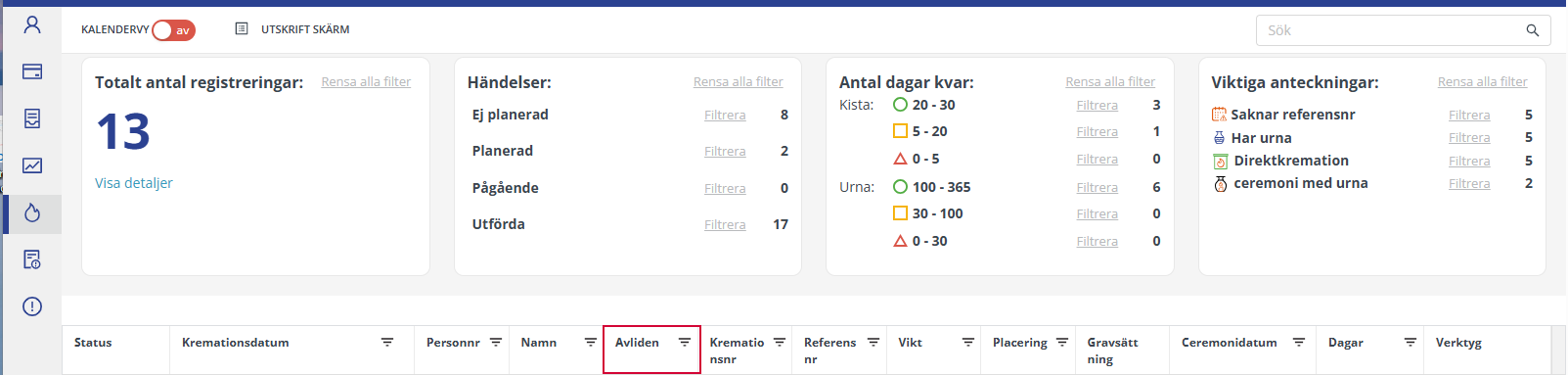The image size is (1568, 375).
Task: Open the user profile sidebar icon
Action: tap(32, 24)
